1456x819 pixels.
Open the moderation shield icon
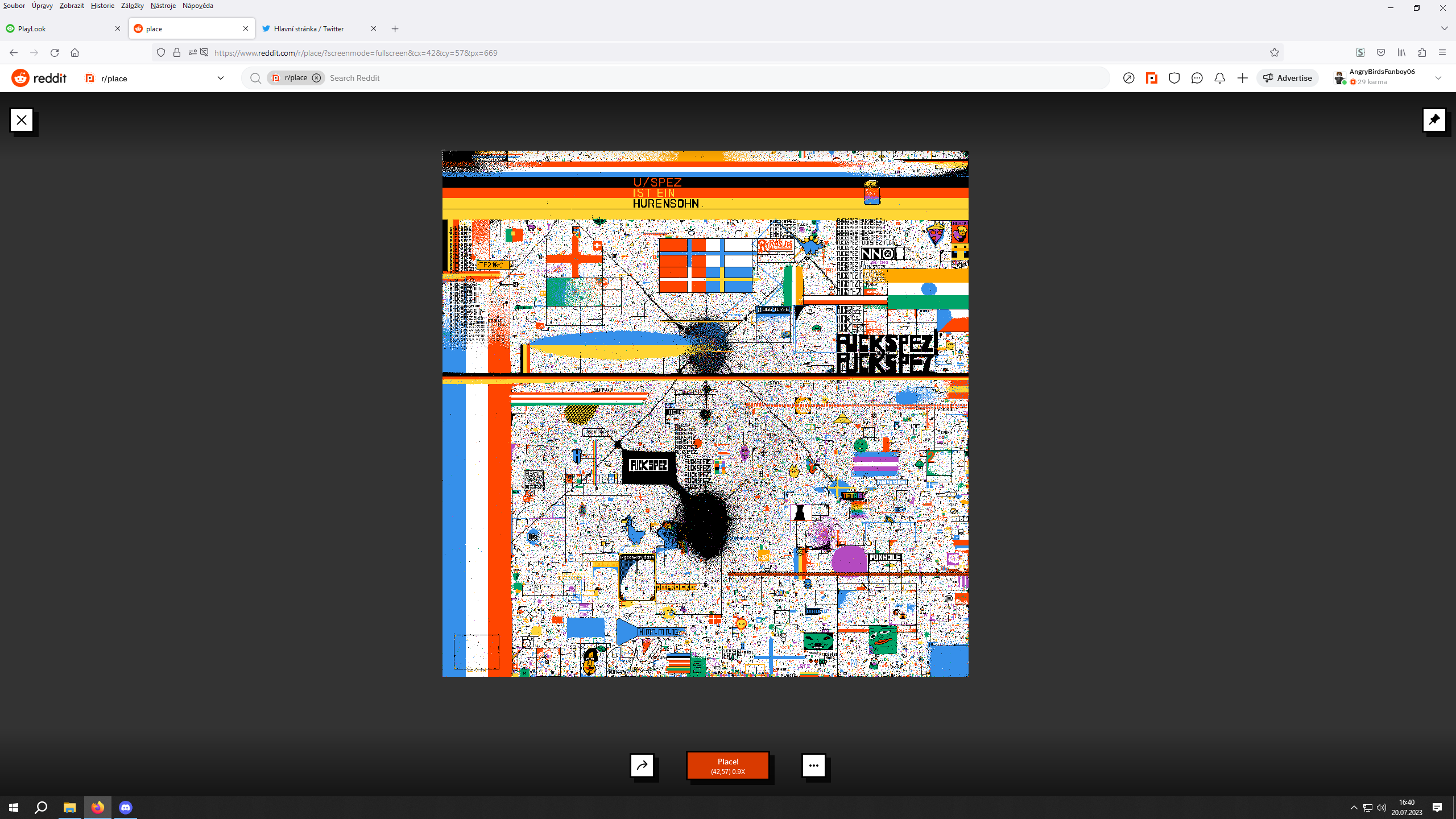(1174, 78)
